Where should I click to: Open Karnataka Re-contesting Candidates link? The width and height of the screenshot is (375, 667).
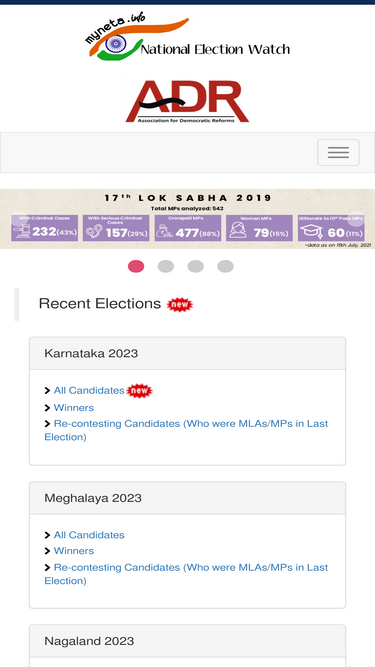pos(186,430)
